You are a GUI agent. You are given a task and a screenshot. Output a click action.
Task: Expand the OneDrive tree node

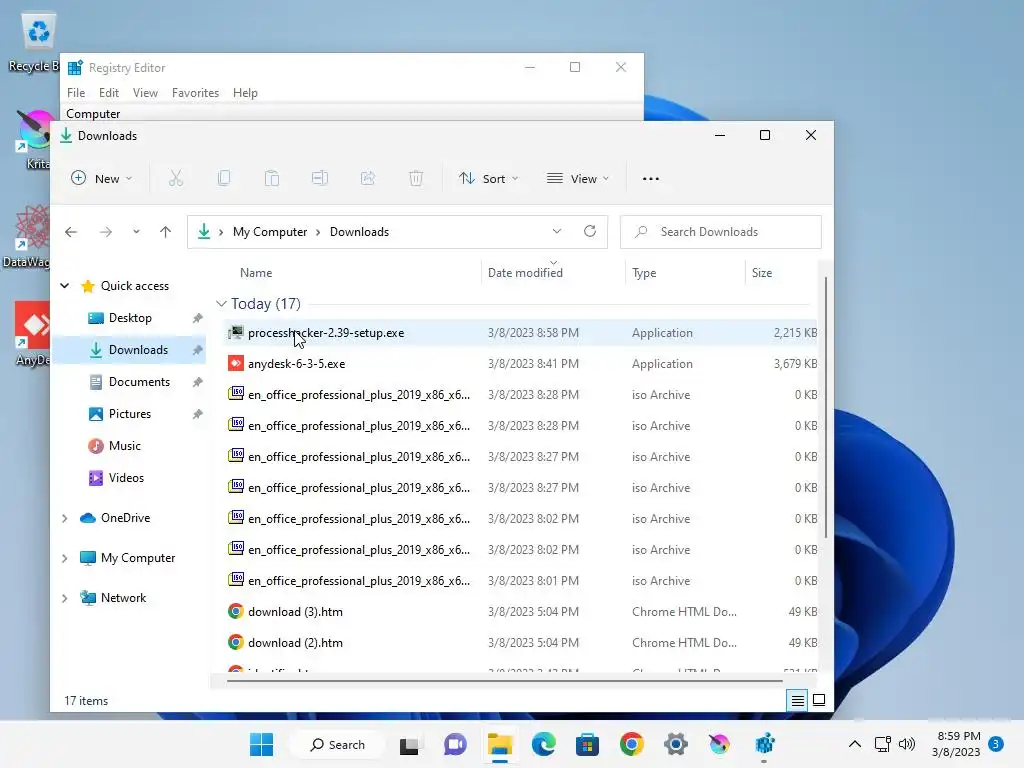pos(64,519)
